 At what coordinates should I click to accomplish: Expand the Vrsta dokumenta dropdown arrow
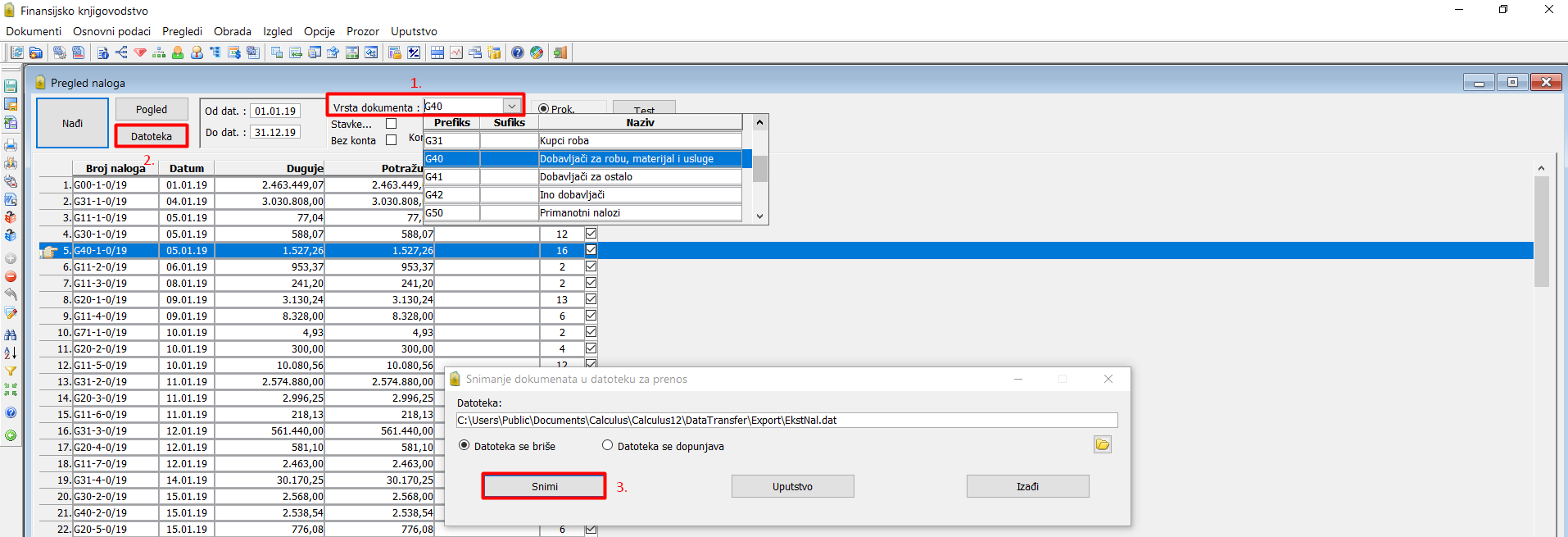tap(512, 106)
